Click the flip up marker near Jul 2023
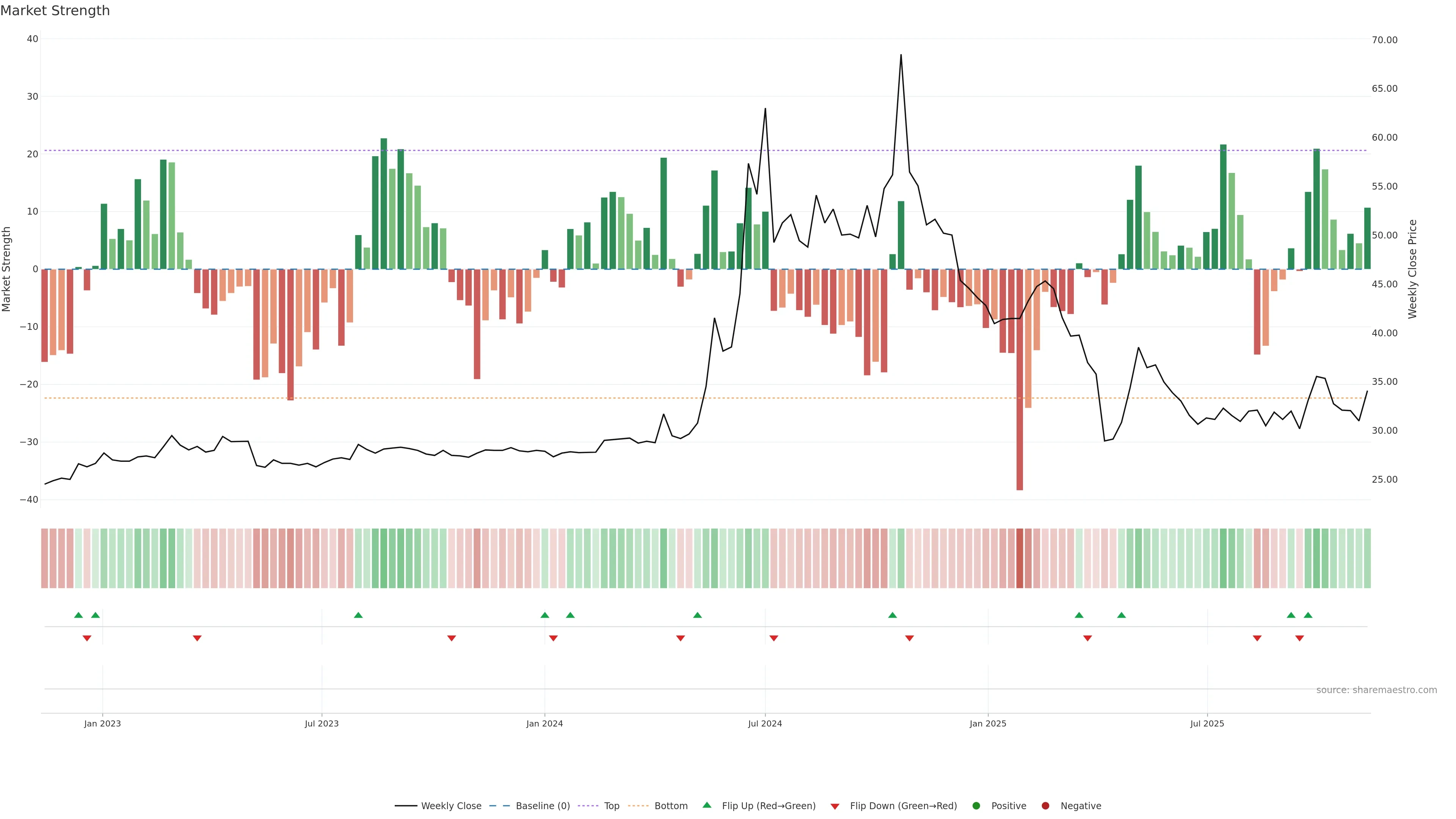 [x=358, y=615]
